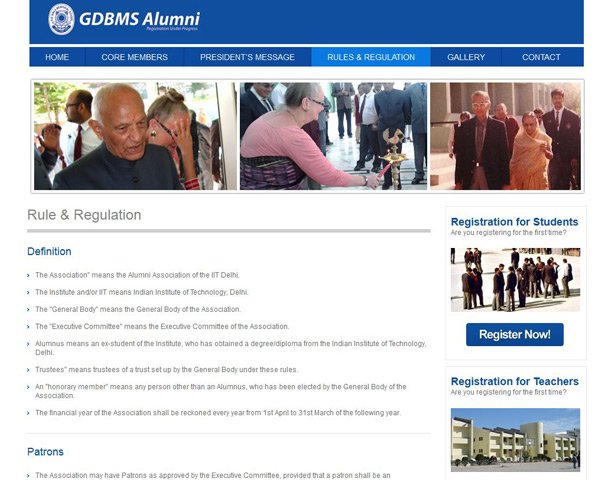Click the Patrons section heading
This screenshot has width=600, height=480.
click(x=45, y=452)
